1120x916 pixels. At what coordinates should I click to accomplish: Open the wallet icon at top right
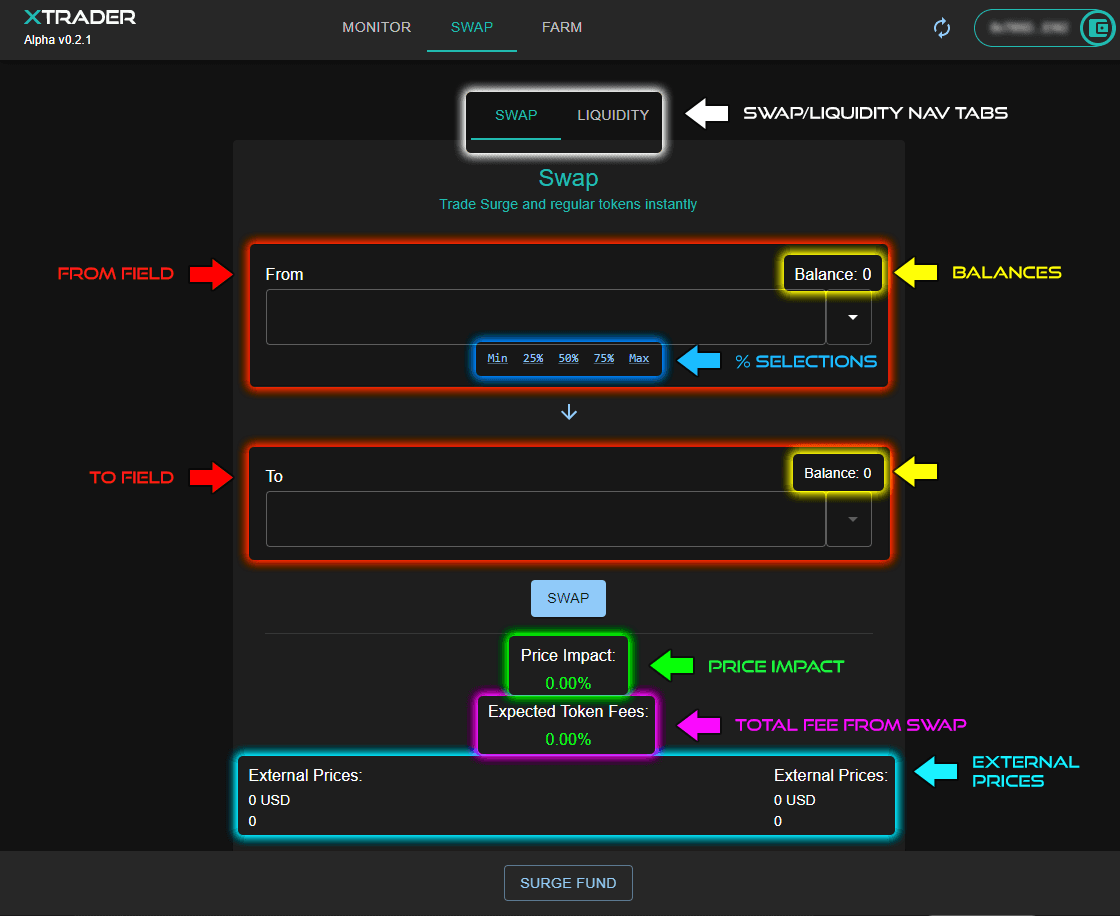point(1098,29)
